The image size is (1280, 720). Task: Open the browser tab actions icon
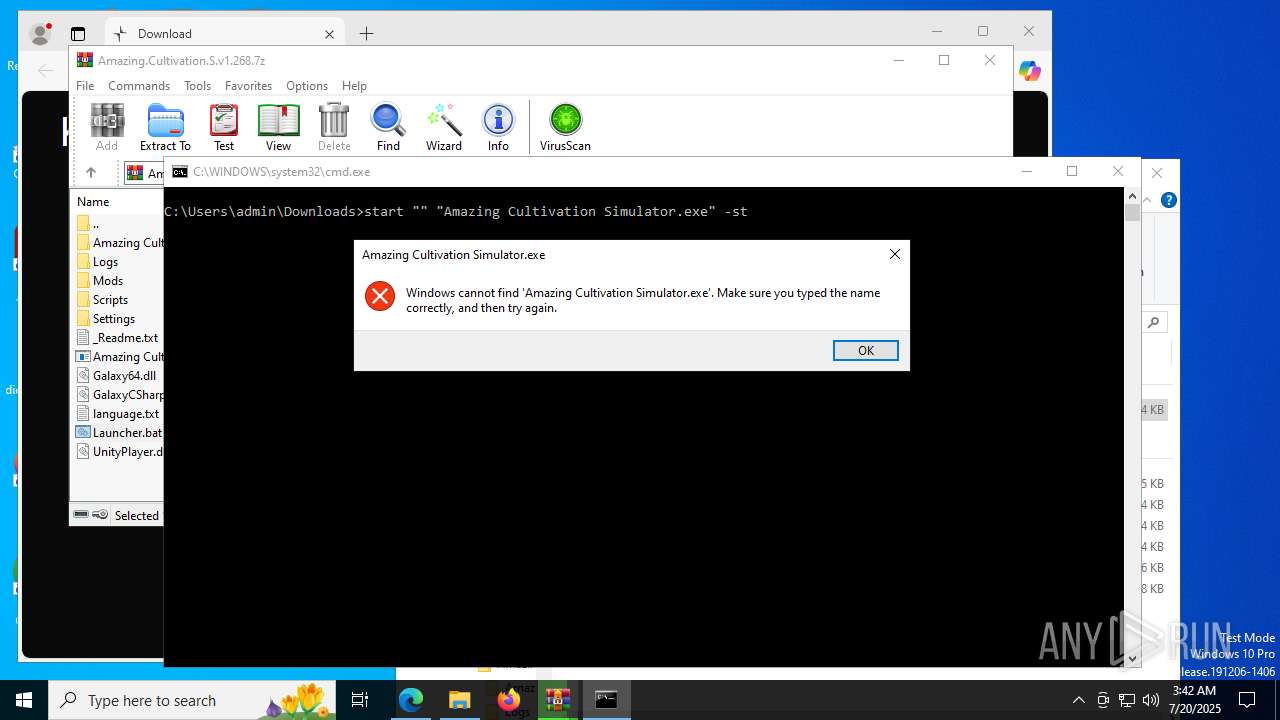pyautogui.click(x=78, y=34)
